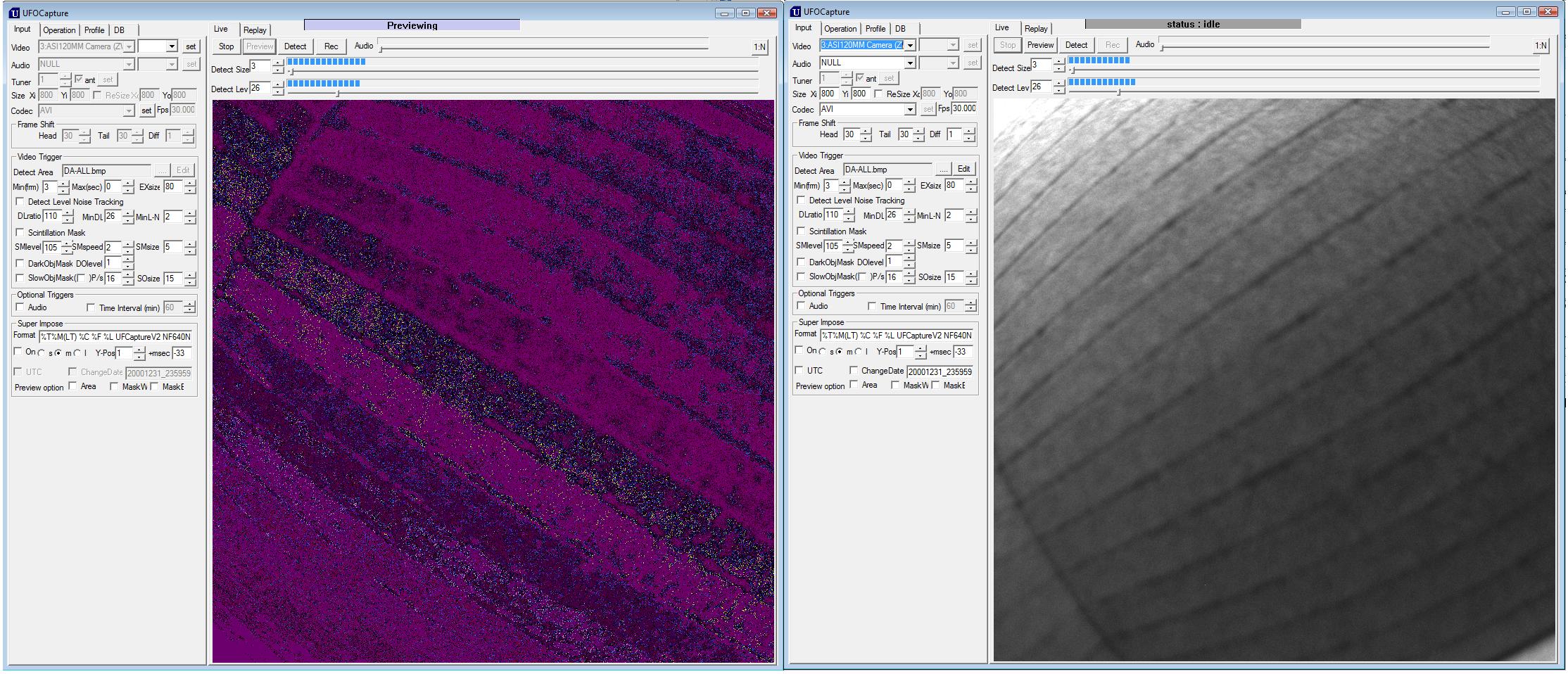Click Edit next to Detect Area in the idle window
The width and height of the screenshot is (1568, 674).
pyautogui.click(x=963, y=170)
